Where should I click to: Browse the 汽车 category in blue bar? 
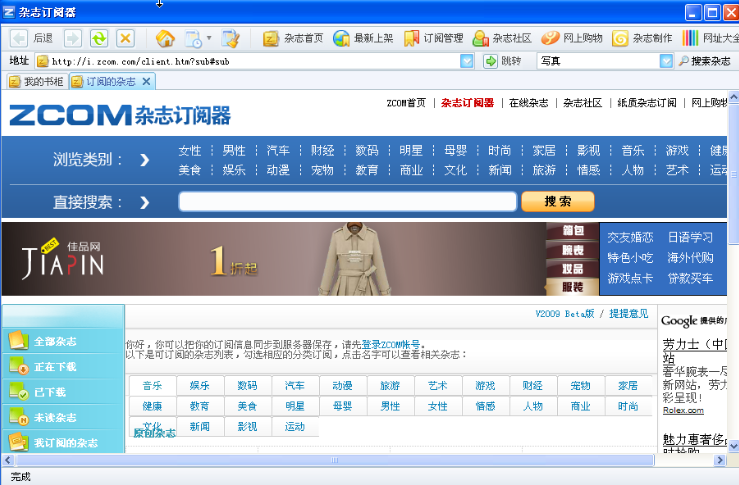[x=278, y=151]
